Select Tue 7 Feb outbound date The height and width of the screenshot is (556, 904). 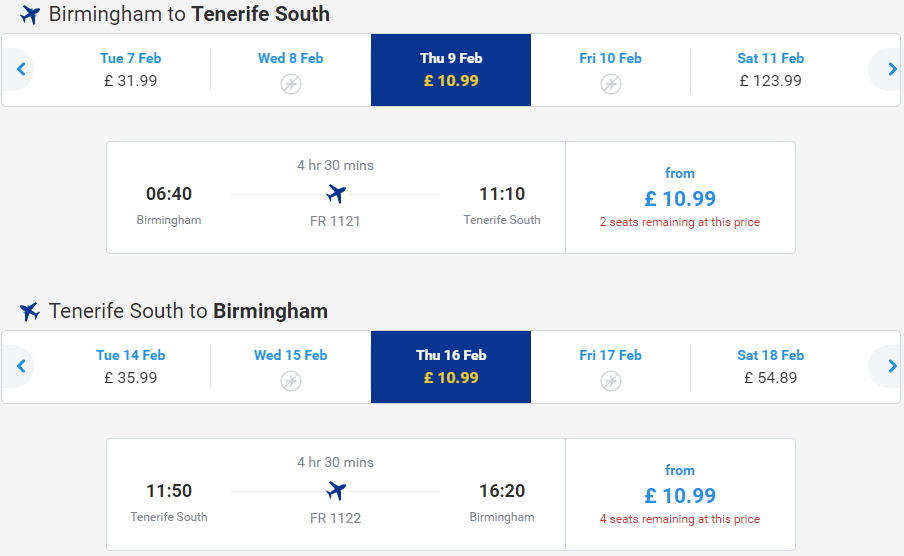pyautogui.click(x=130, y=70)
